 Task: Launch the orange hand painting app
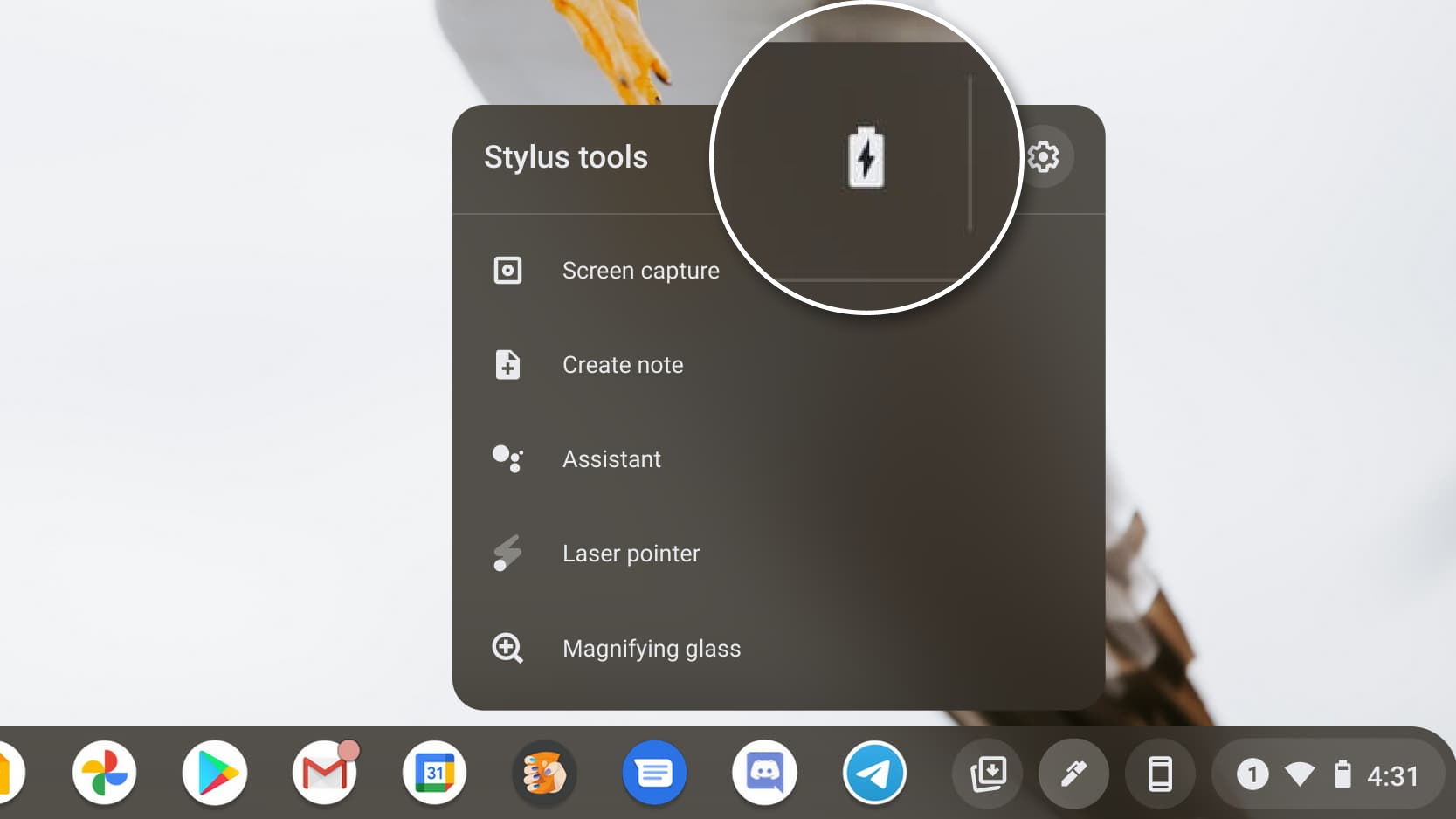[544, 774]
